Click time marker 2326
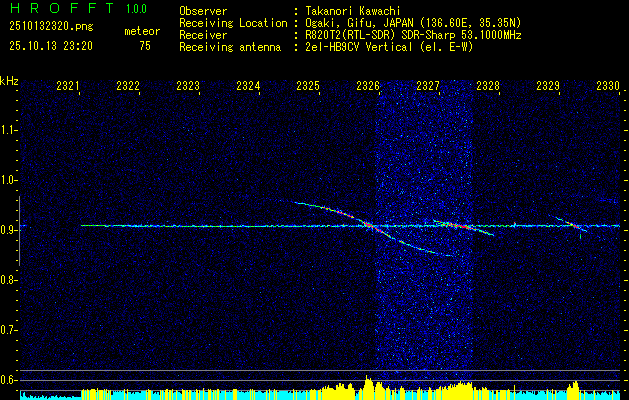Viewport: 629px width, 400px height. coord(368,86)
